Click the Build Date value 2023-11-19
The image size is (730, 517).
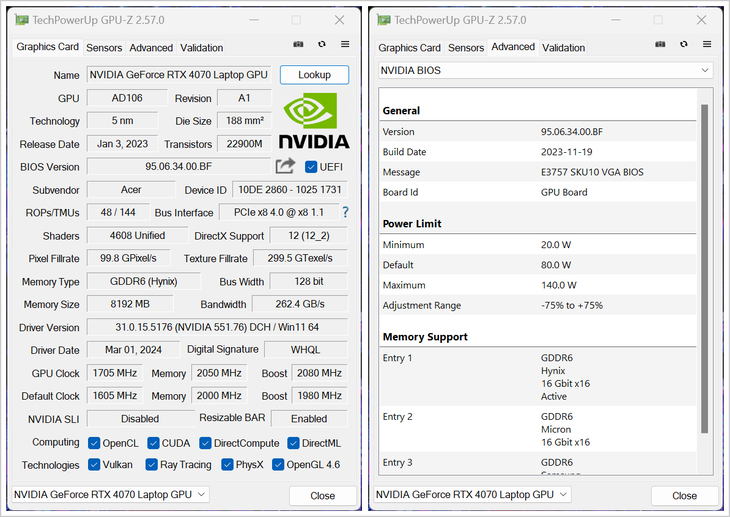566,152
